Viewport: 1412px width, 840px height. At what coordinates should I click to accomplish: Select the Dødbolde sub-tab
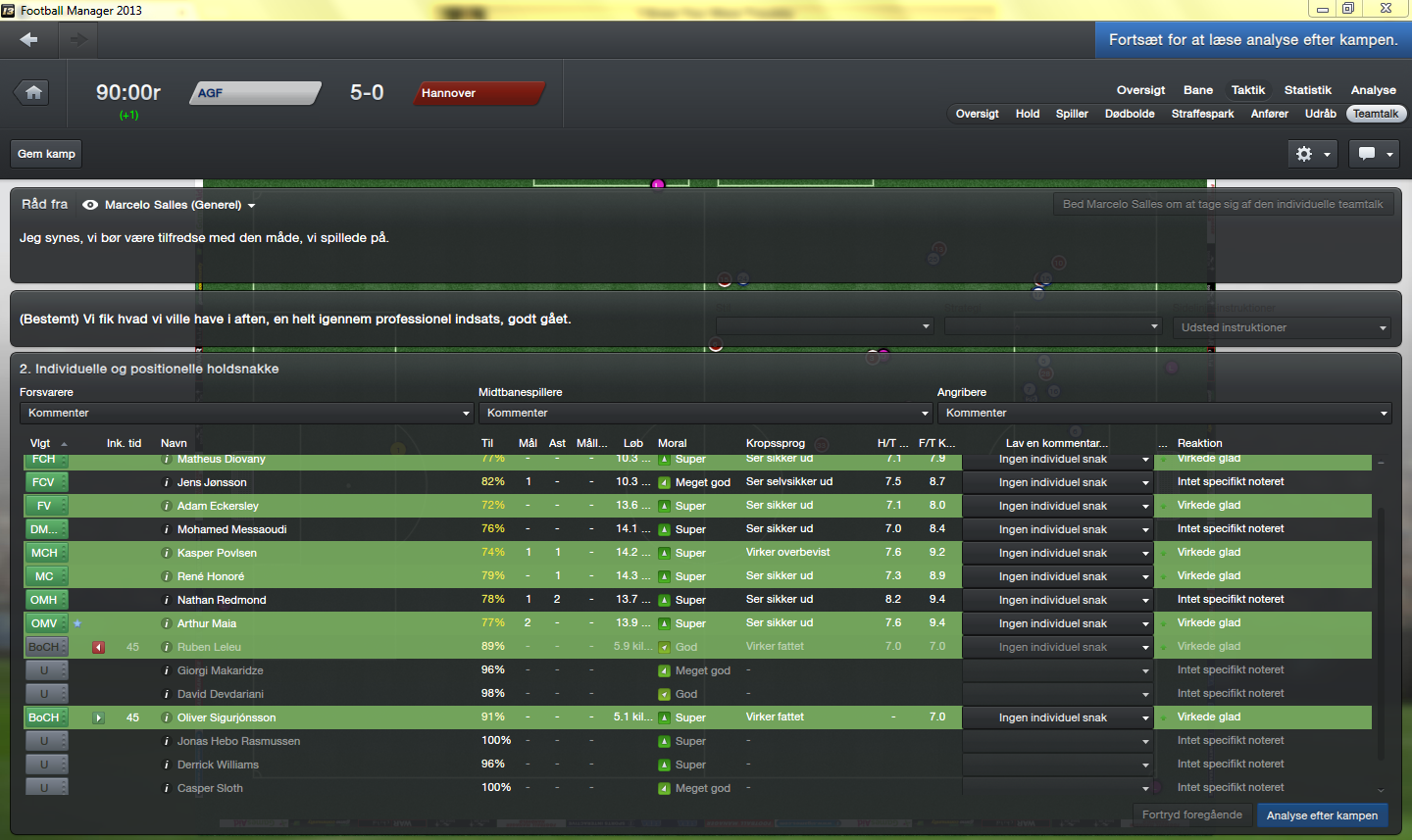point(1130,114)
